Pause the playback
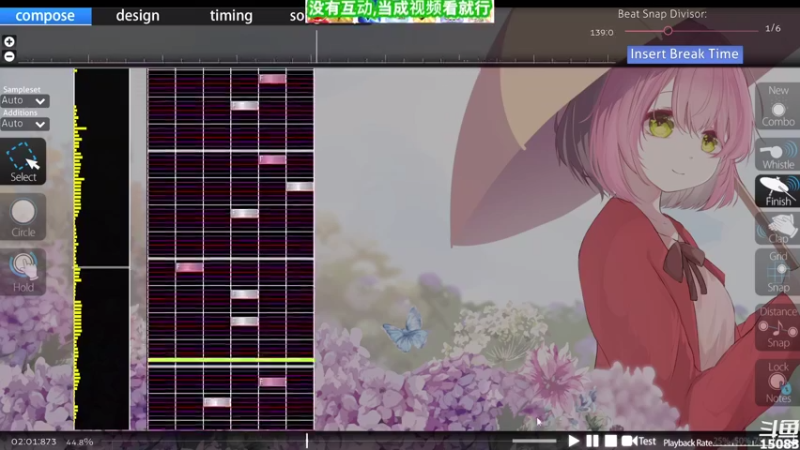 (x=592, y=441)
